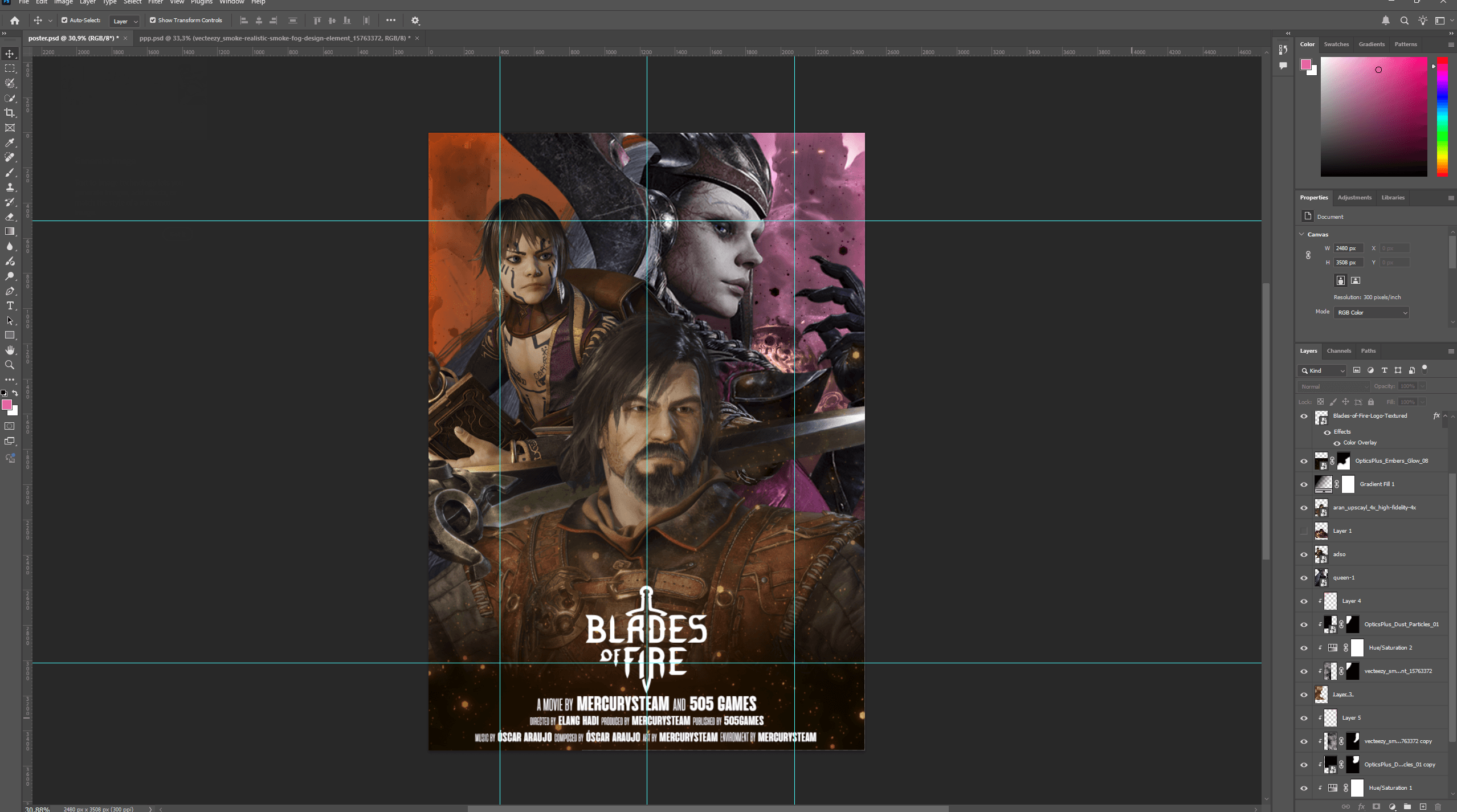Click the Pen tool
Screen dimensions: 1457x812
click(10, 291)
